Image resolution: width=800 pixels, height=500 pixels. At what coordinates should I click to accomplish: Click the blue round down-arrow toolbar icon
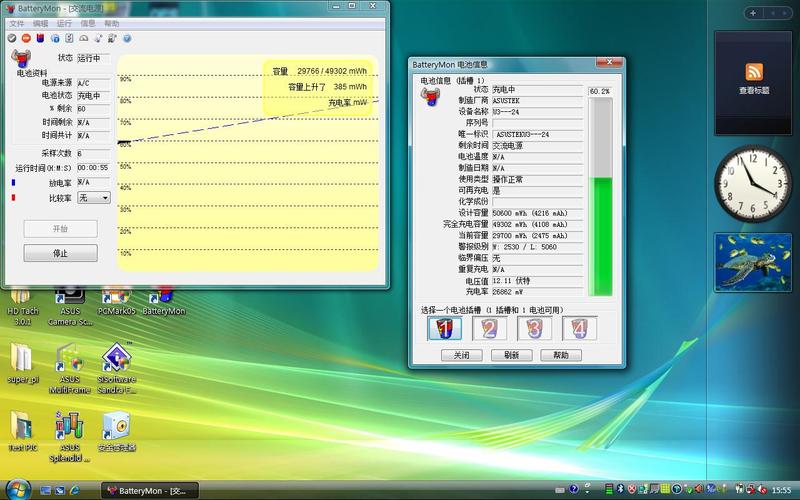pos(127,38)
